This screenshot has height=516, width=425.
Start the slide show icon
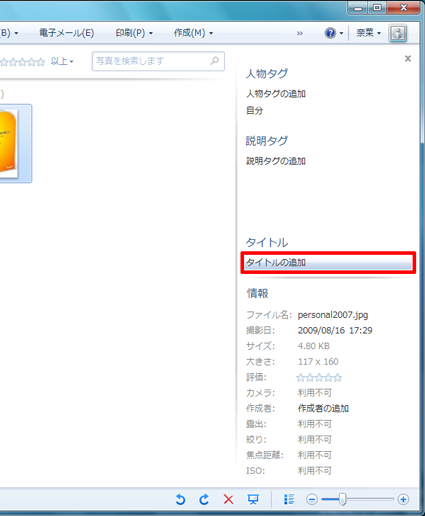(x=253, y=499)
